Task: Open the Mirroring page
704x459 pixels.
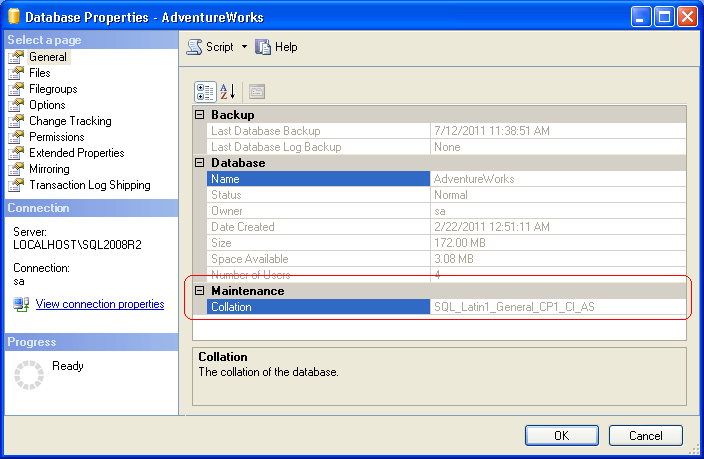Action: pyautogui.click(x=49, y=169)
